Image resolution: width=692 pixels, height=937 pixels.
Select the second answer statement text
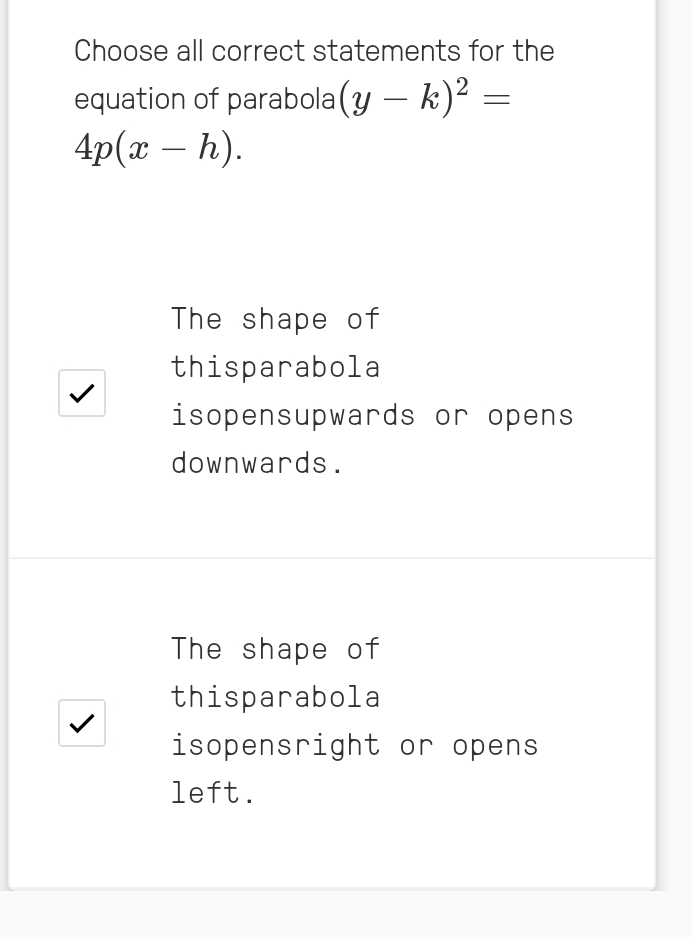pyautogui.click(x=354, y=720)
